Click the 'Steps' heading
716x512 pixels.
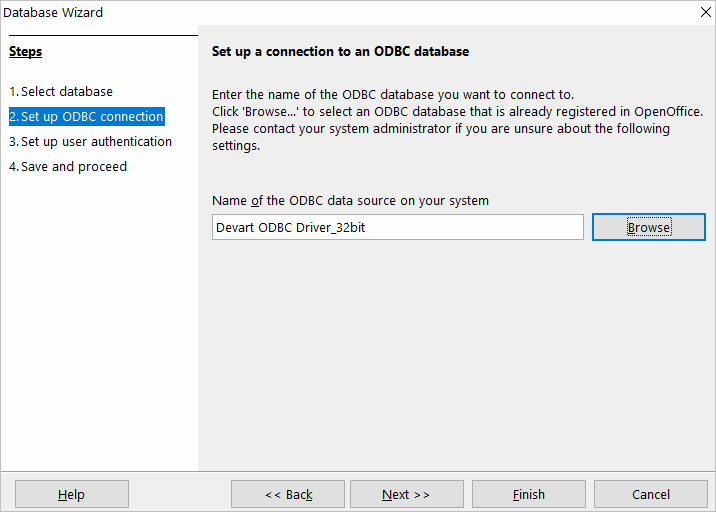[26, 51]
